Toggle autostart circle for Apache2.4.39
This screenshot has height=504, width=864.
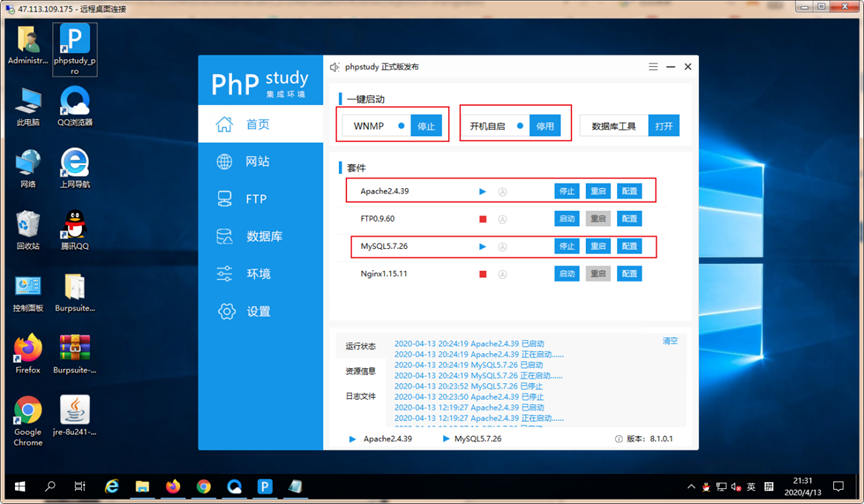(x=503, y=192)
